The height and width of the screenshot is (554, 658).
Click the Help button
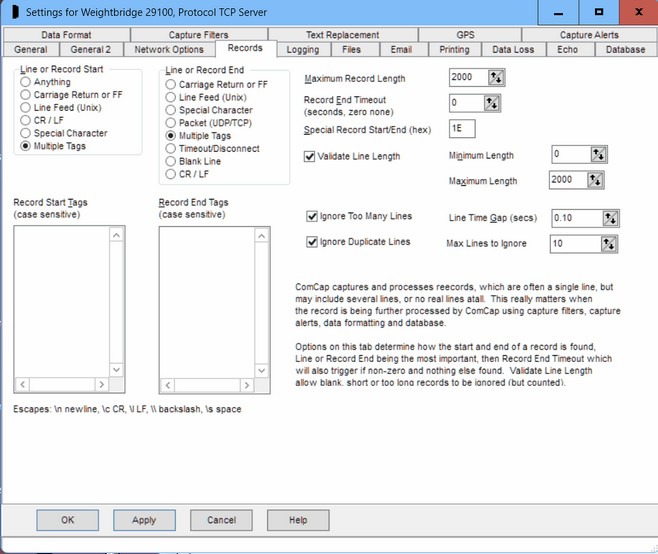coord(297,520)
